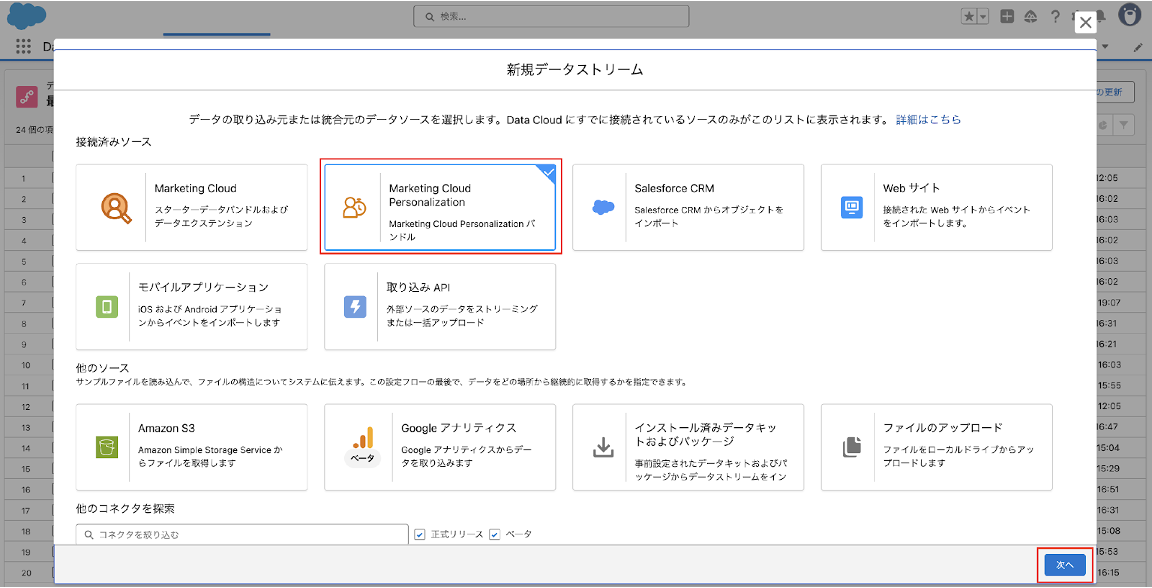Click the コネクタを絞り込む search field

point(242,534)
